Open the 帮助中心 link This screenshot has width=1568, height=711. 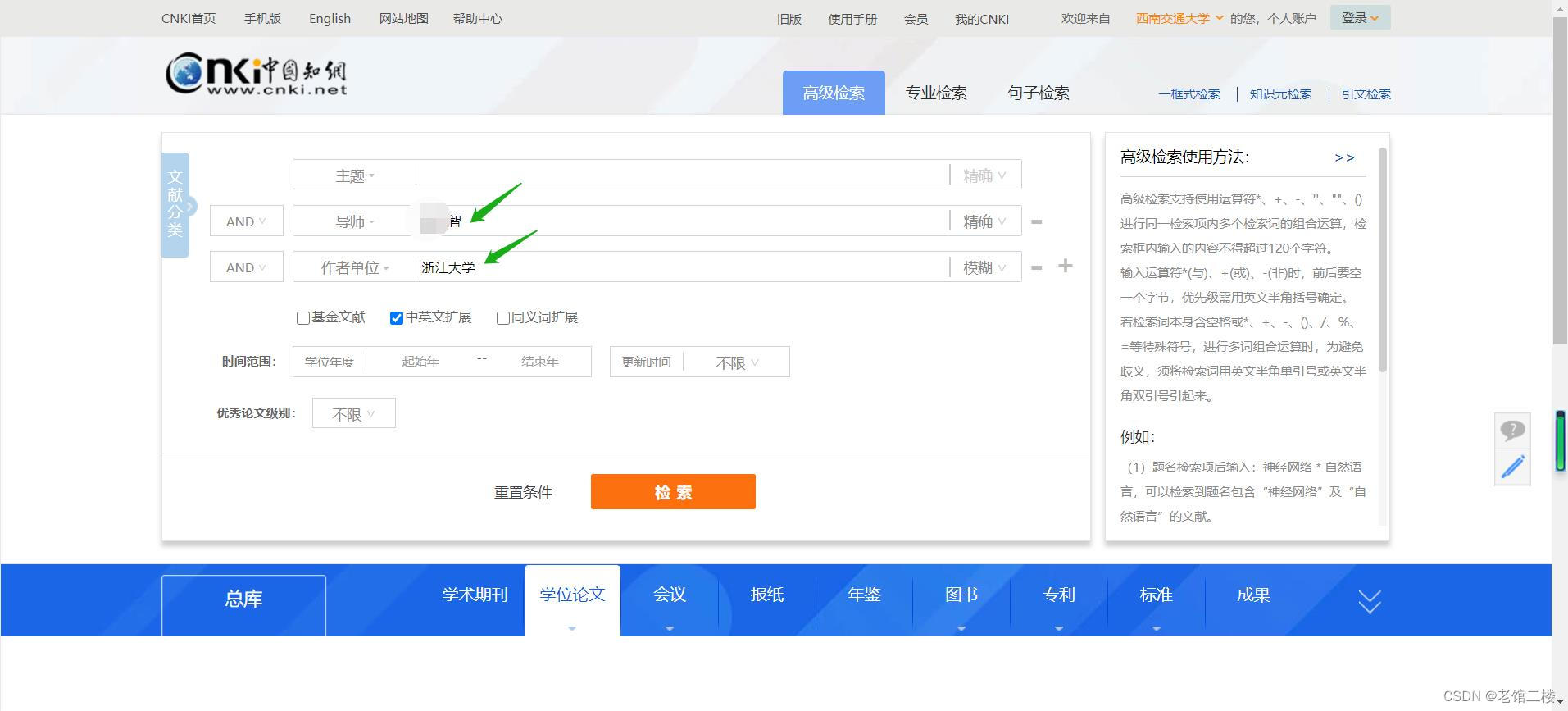478,18
